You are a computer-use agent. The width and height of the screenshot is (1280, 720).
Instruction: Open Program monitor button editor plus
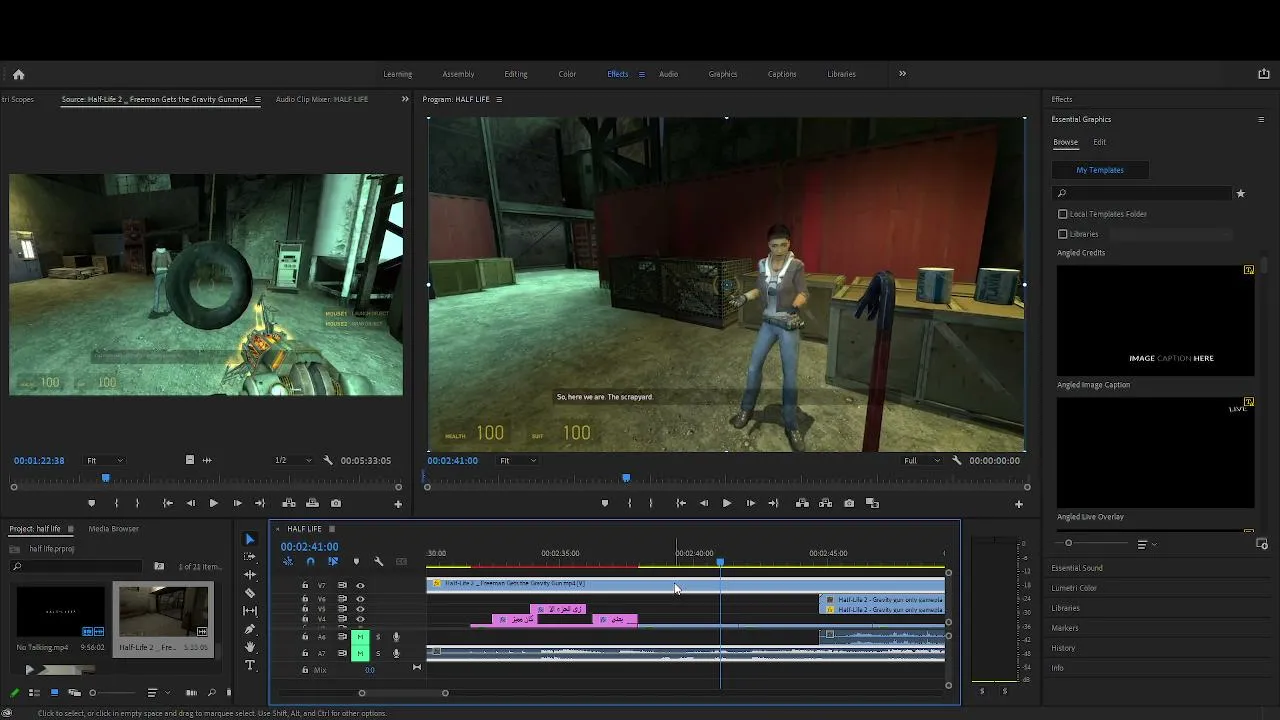[x=1019, y=504]
